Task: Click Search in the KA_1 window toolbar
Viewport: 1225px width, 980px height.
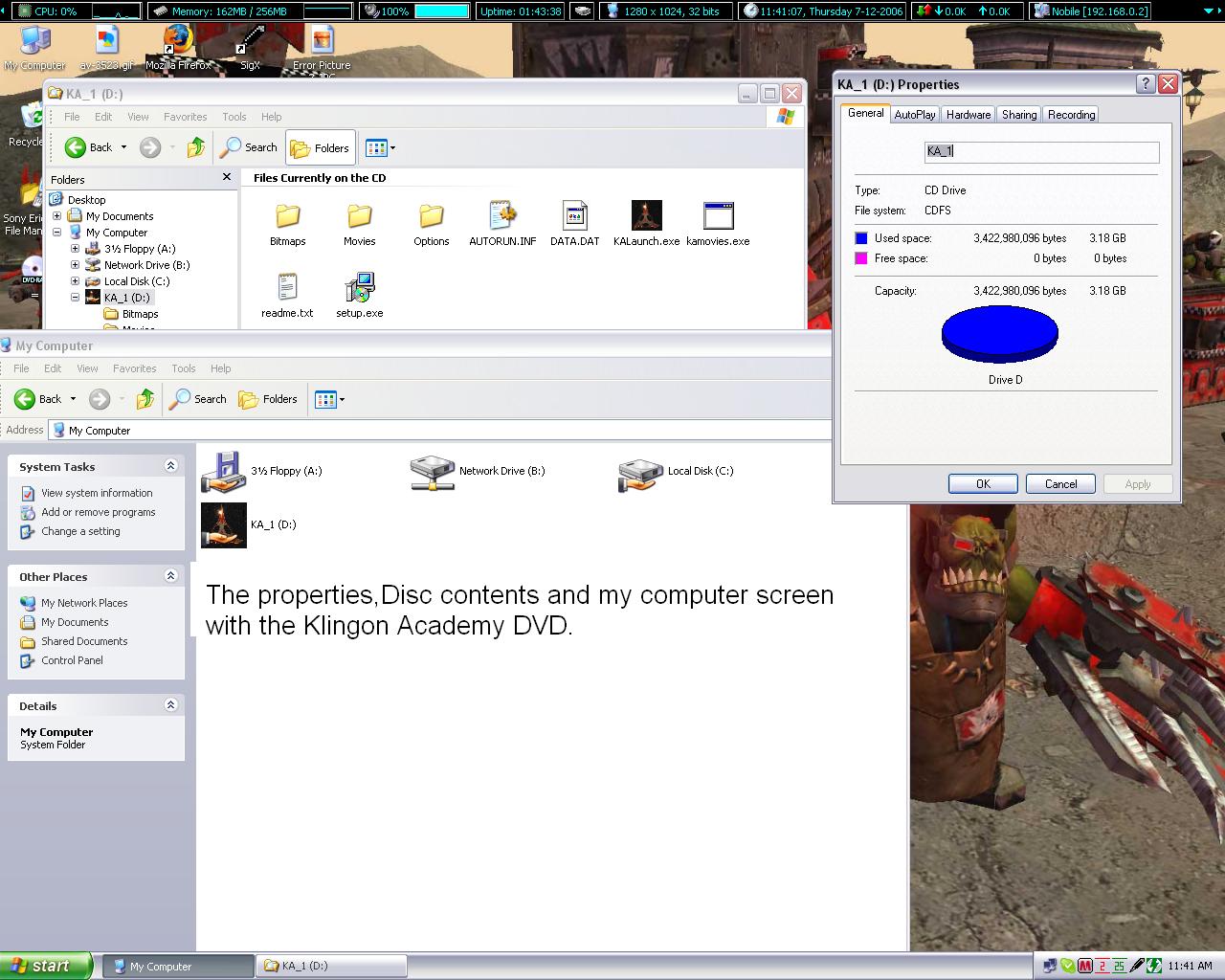Action: [249, 147]
